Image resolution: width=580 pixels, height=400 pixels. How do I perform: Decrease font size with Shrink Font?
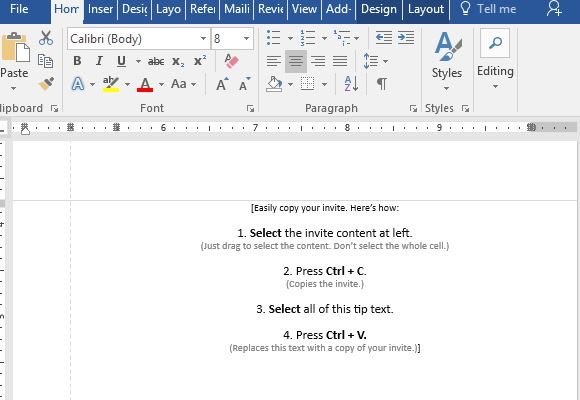[245, 84]
